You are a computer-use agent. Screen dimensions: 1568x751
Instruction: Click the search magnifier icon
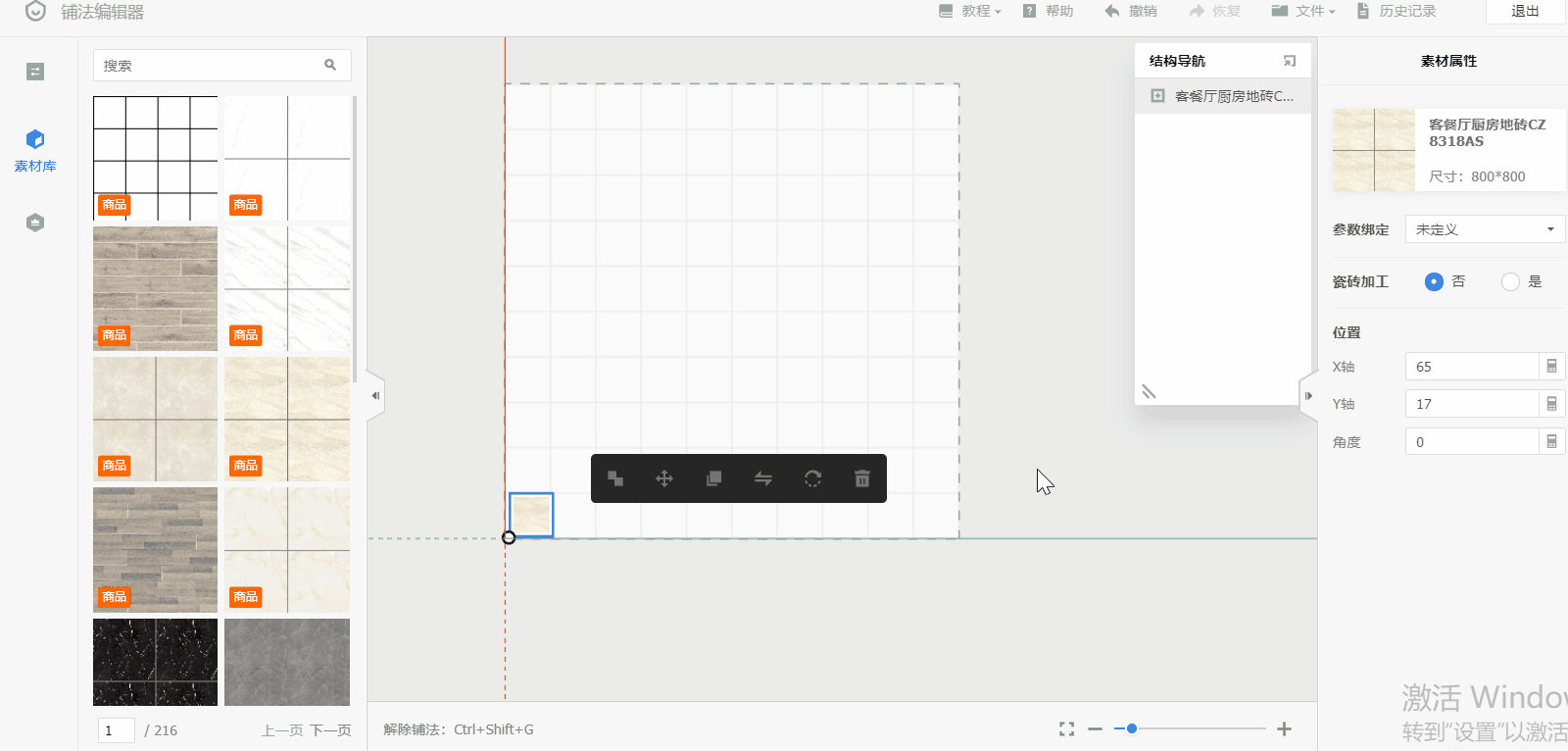coord(330,65)
